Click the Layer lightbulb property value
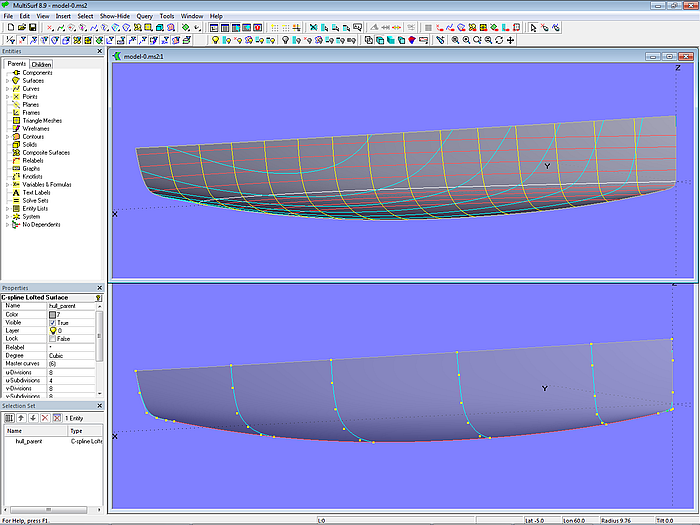 click(x=53, y=331)
